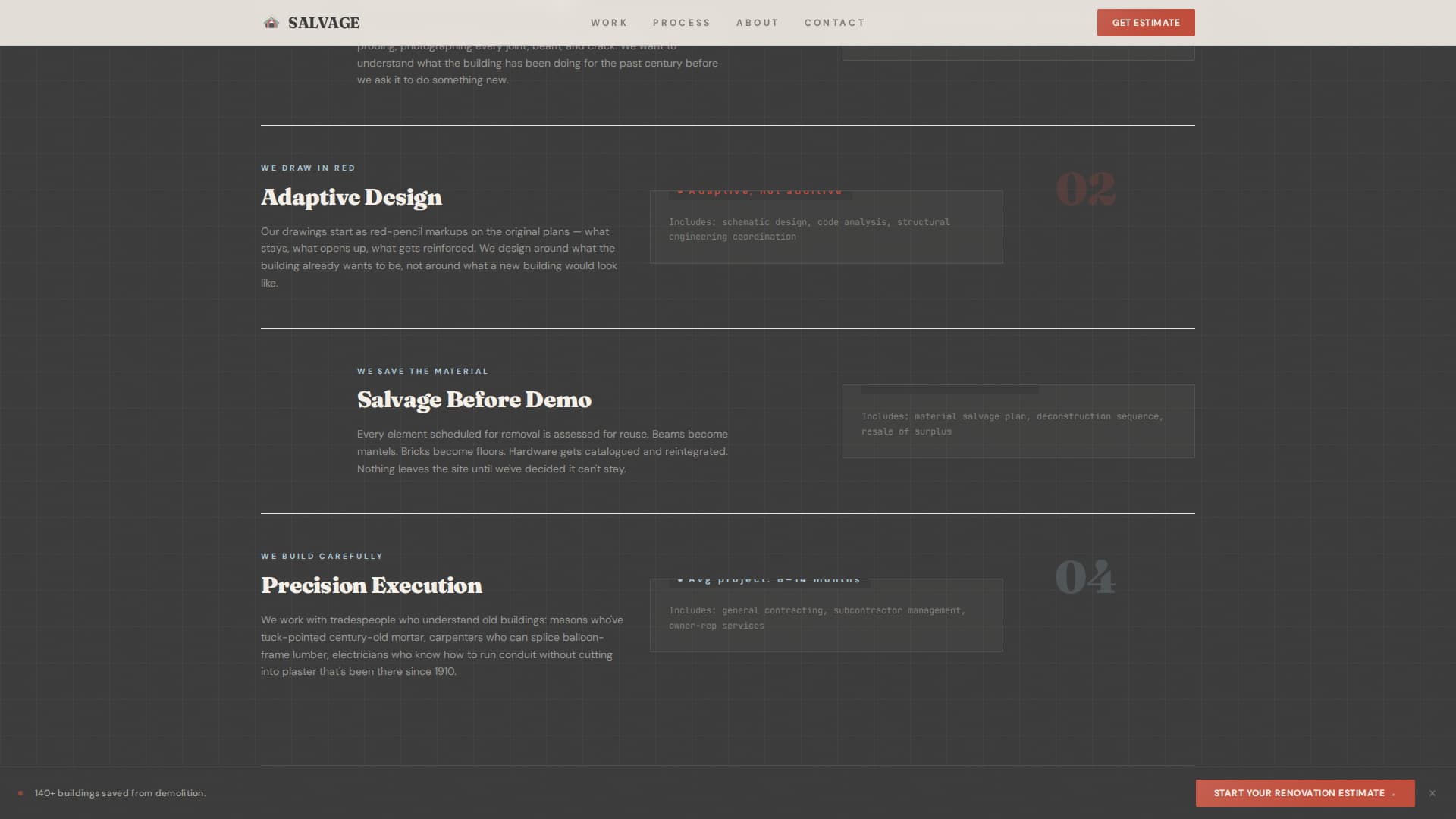Click the Salvage house logo icon

(271, 23)
